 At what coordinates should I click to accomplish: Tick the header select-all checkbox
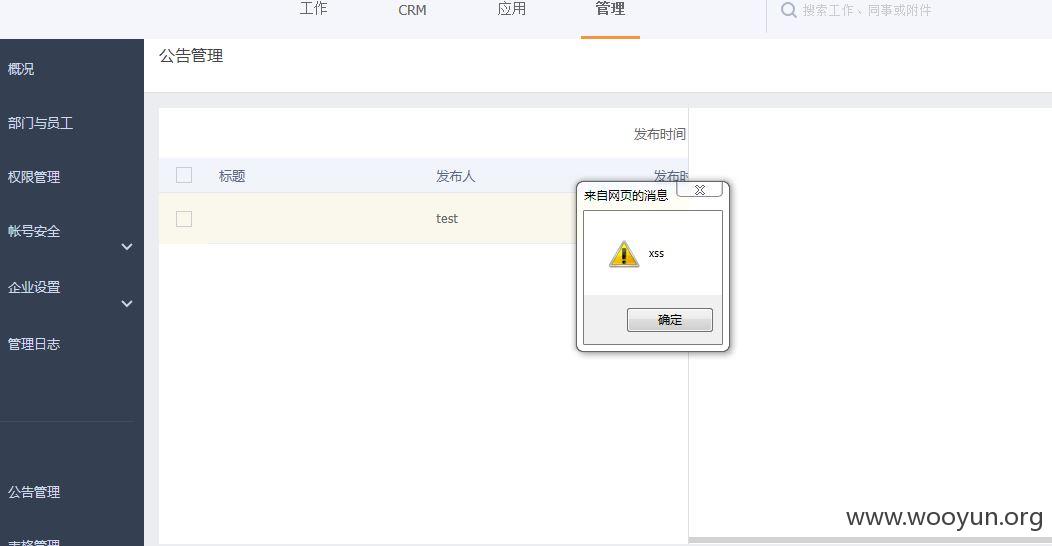(x=184, y=175)
